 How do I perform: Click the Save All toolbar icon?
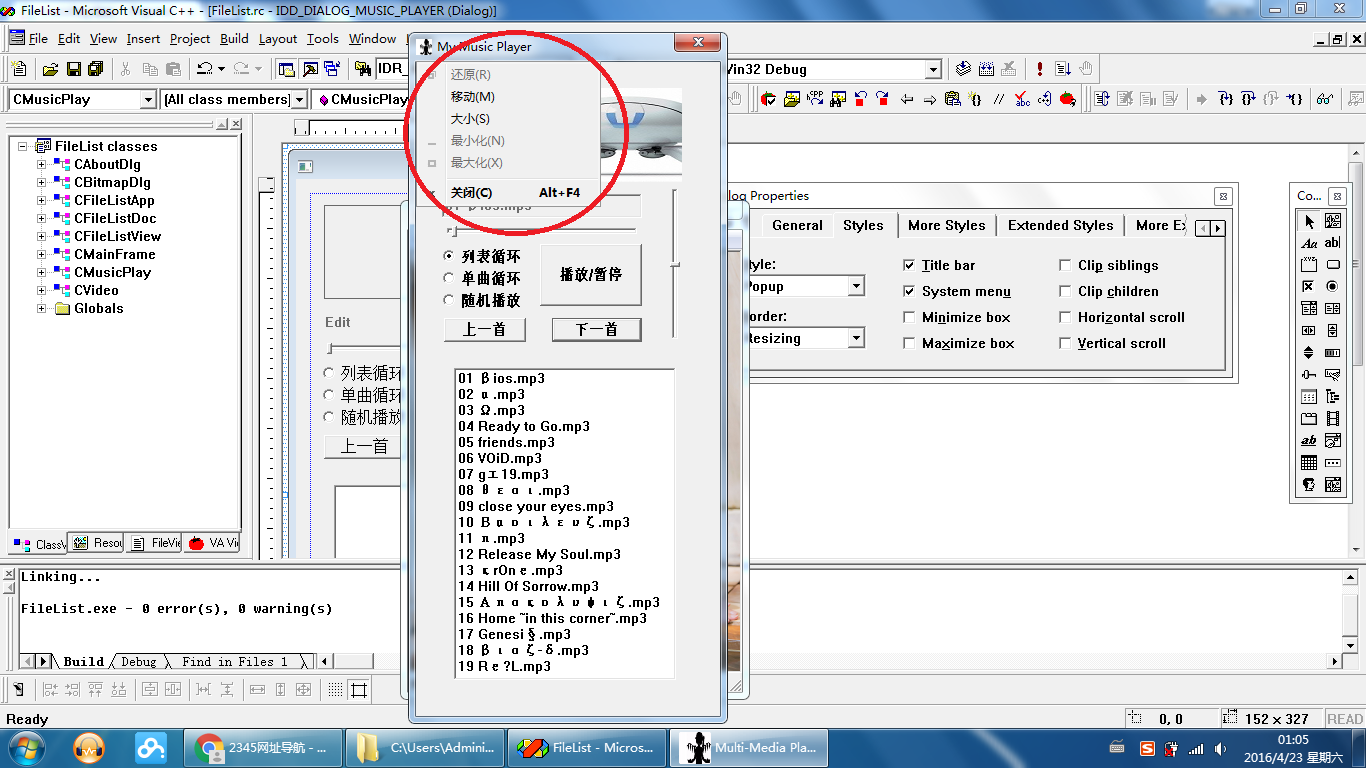click(96, 69)
